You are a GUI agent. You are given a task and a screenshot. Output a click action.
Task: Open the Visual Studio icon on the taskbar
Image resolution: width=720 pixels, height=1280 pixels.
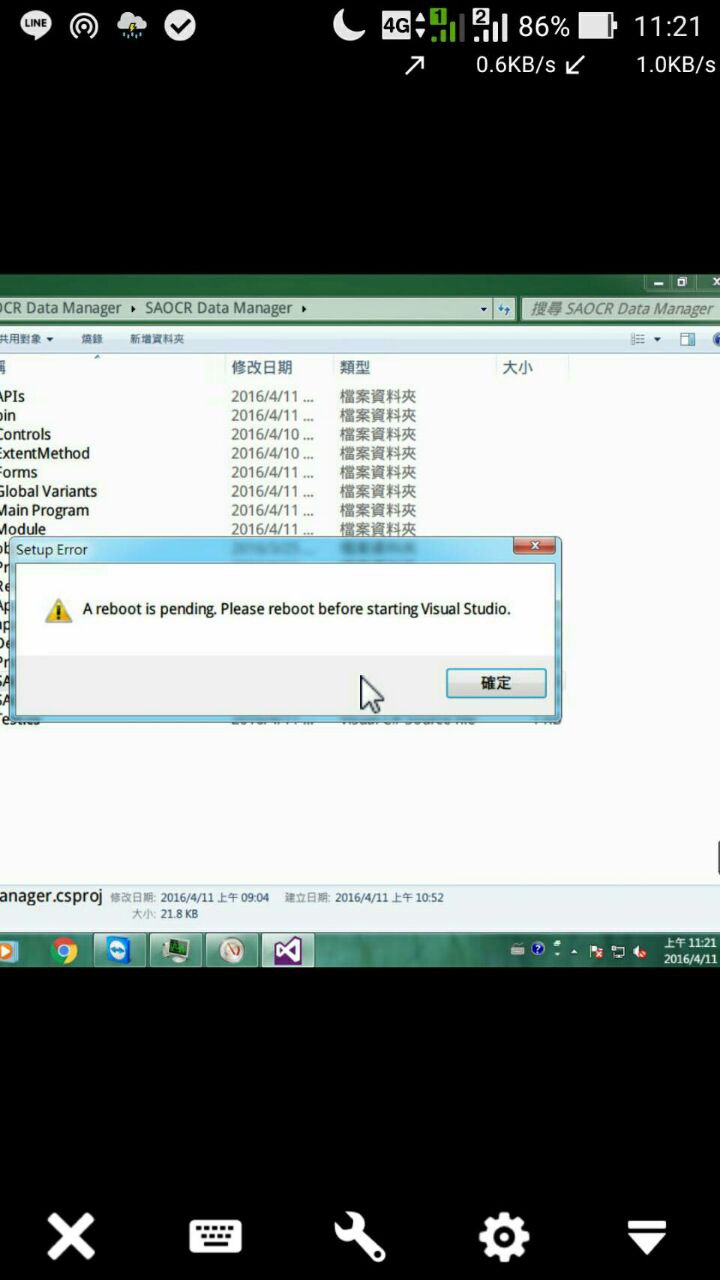point(288,950)
